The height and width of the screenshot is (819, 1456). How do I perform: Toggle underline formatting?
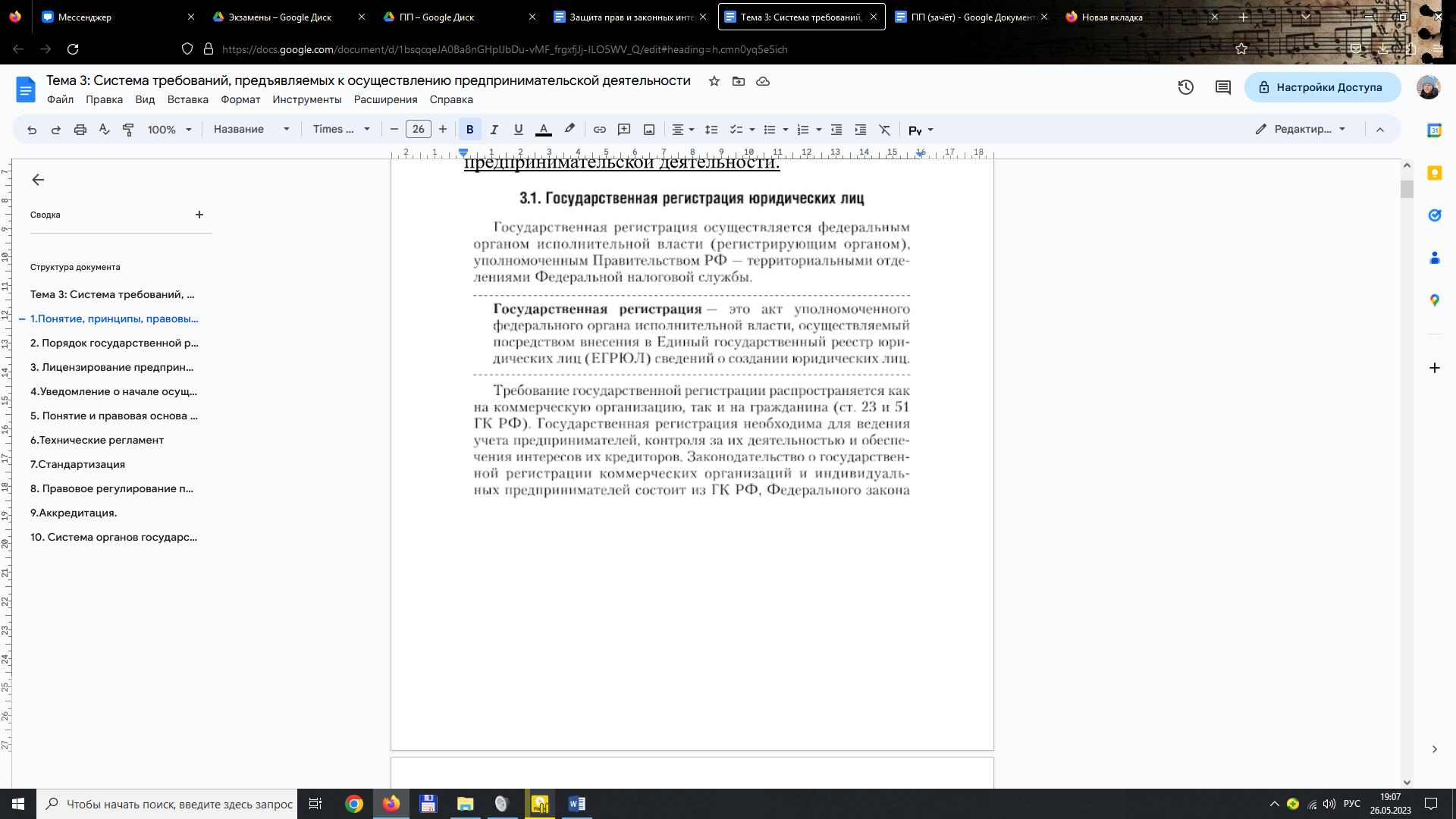(519, 130)
